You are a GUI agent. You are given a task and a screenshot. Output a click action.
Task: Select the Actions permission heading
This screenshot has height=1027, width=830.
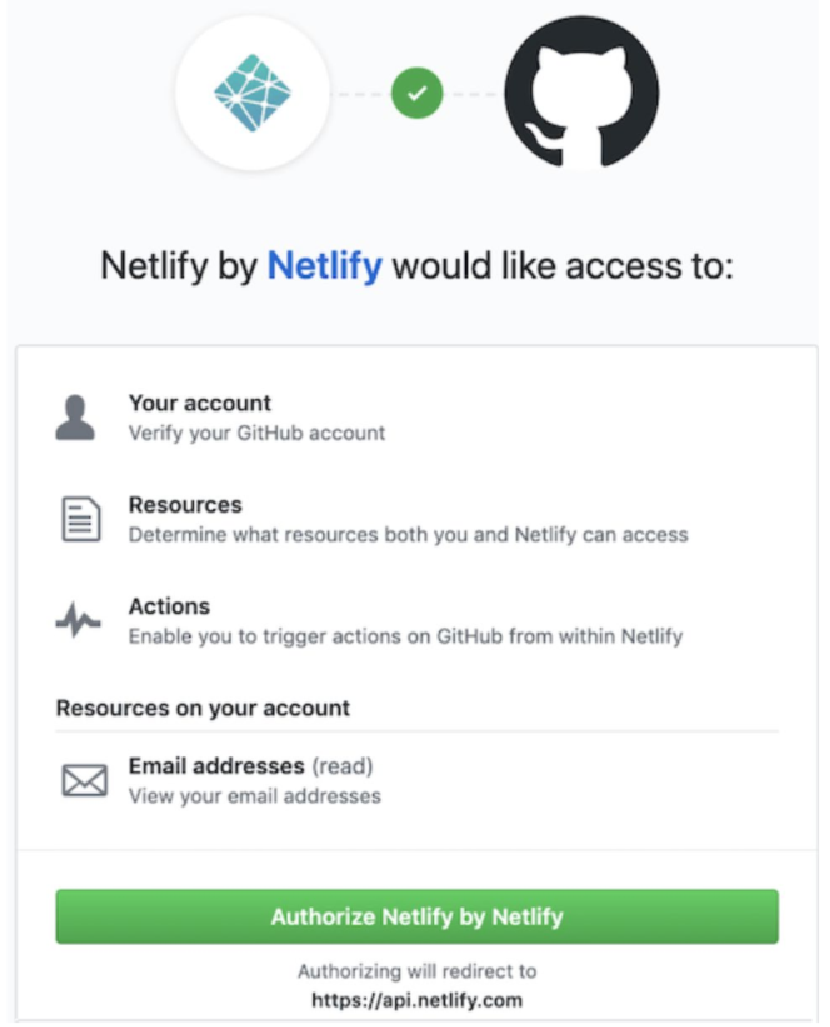(x=170, y=607)
